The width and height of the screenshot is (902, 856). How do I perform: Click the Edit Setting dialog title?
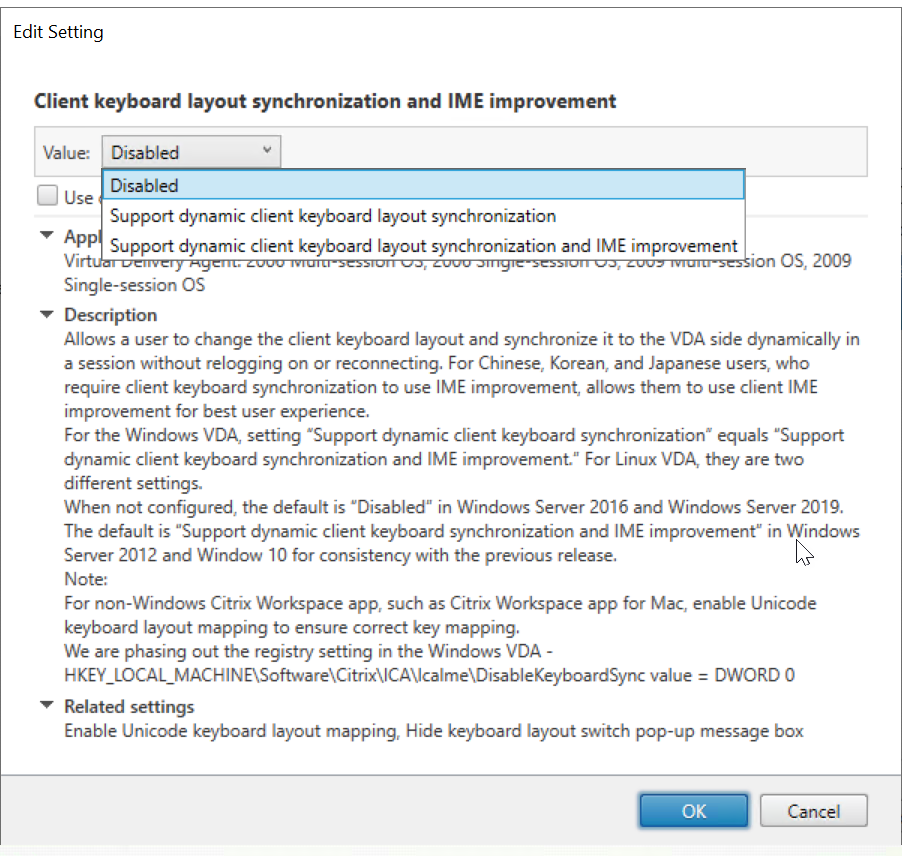pyautogui.click(x=58, y=31)
